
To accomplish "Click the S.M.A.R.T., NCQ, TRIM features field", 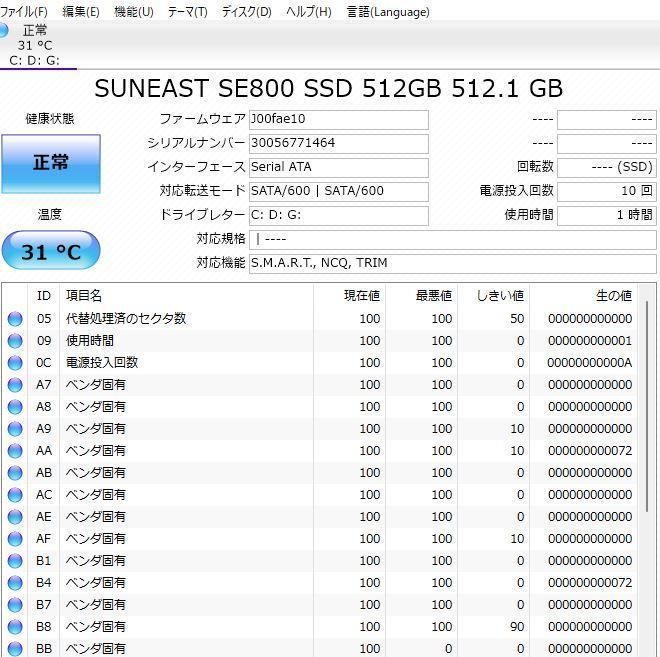I will pos(452,264).
